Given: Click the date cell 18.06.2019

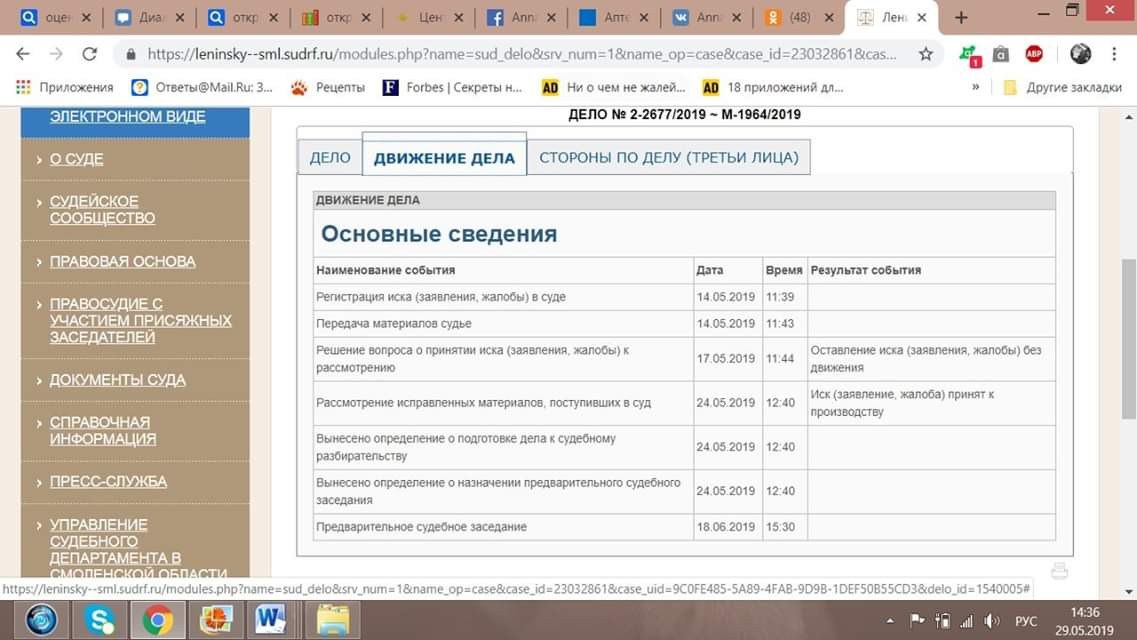Looking at the screenshot, I should click(726, 527).
